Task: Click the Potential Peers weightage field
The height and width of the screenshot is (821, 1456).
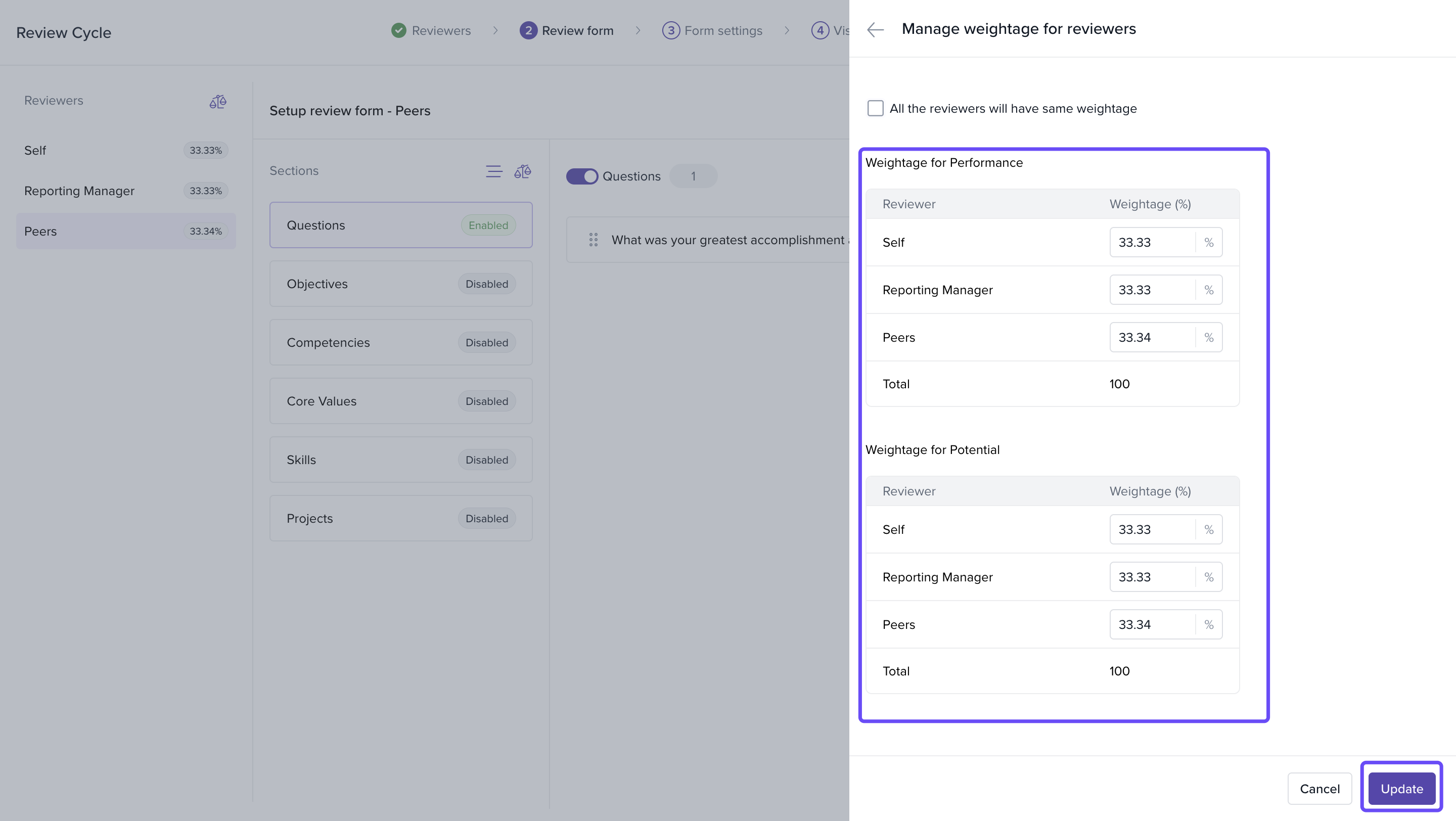Action: tap(1151, 624)
